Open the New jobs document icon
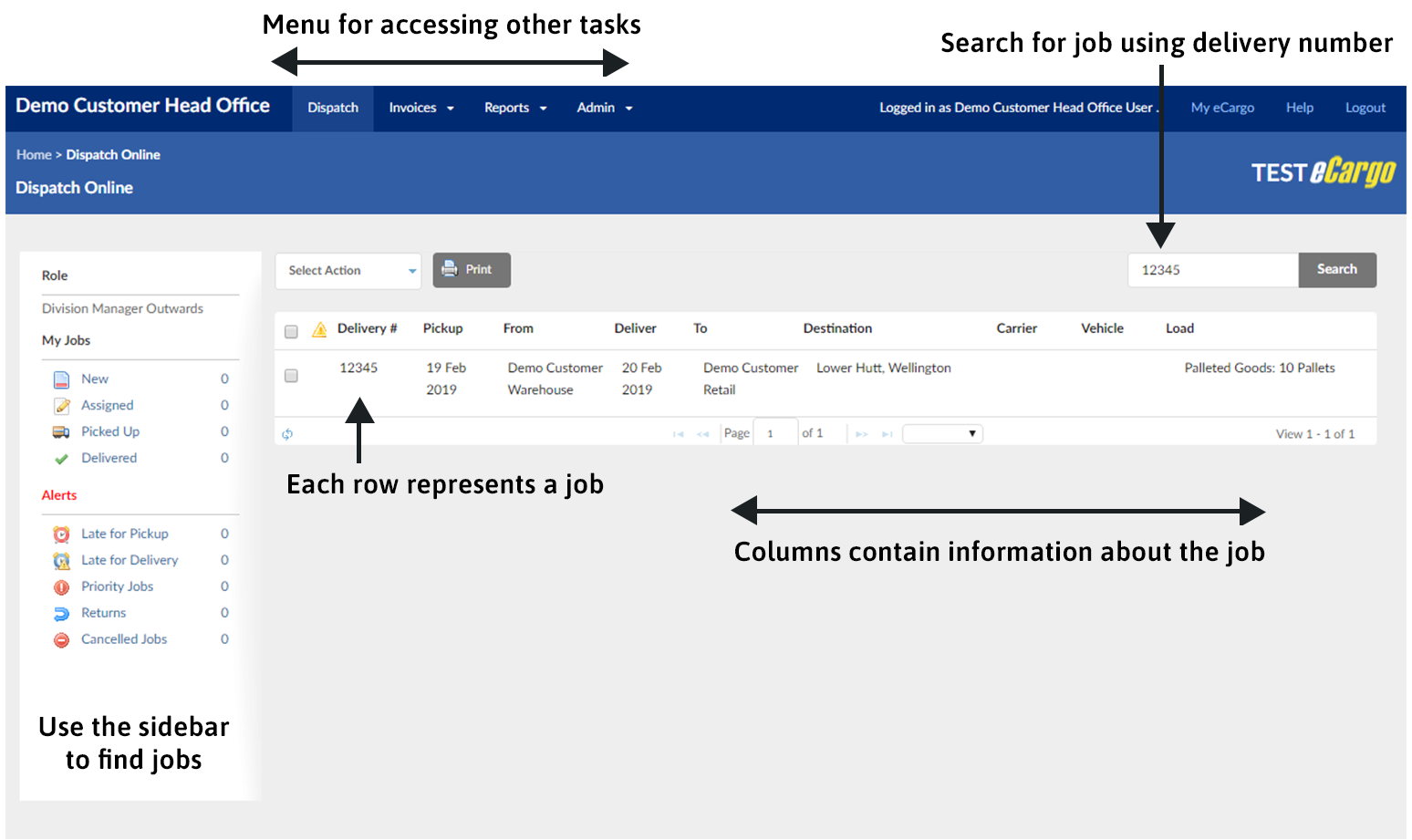1412x840 pixels. (x=61, y=379)
